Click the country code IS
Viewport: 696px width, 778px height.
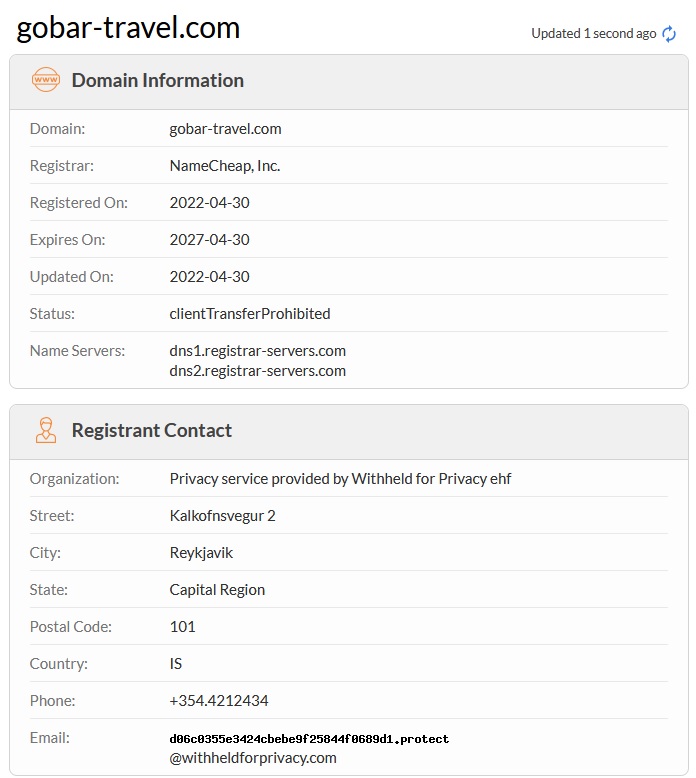(x=176, y=664)
